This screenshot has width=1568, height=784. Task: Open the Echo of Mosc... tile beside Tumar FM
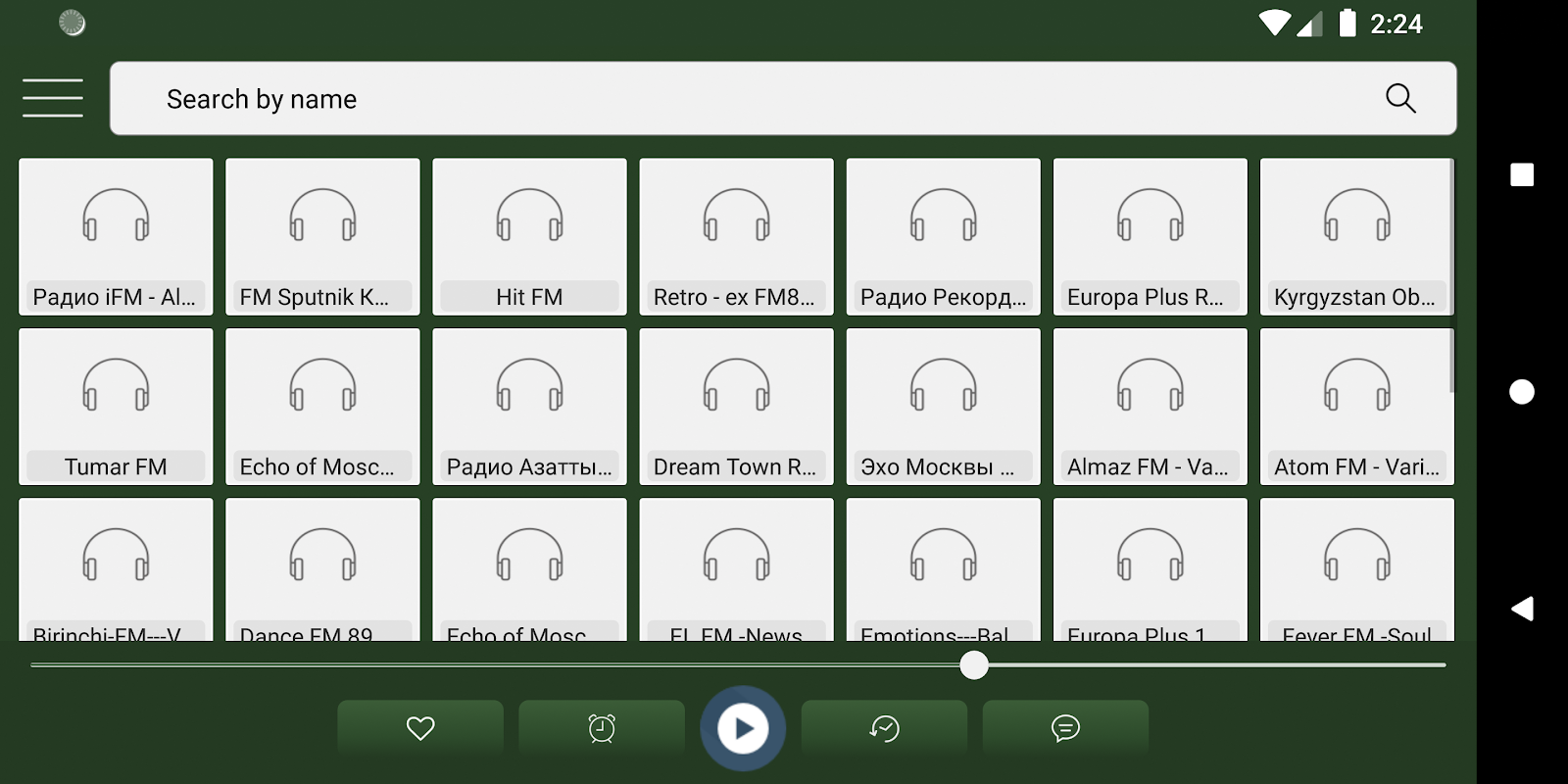(x=322, y=407)
